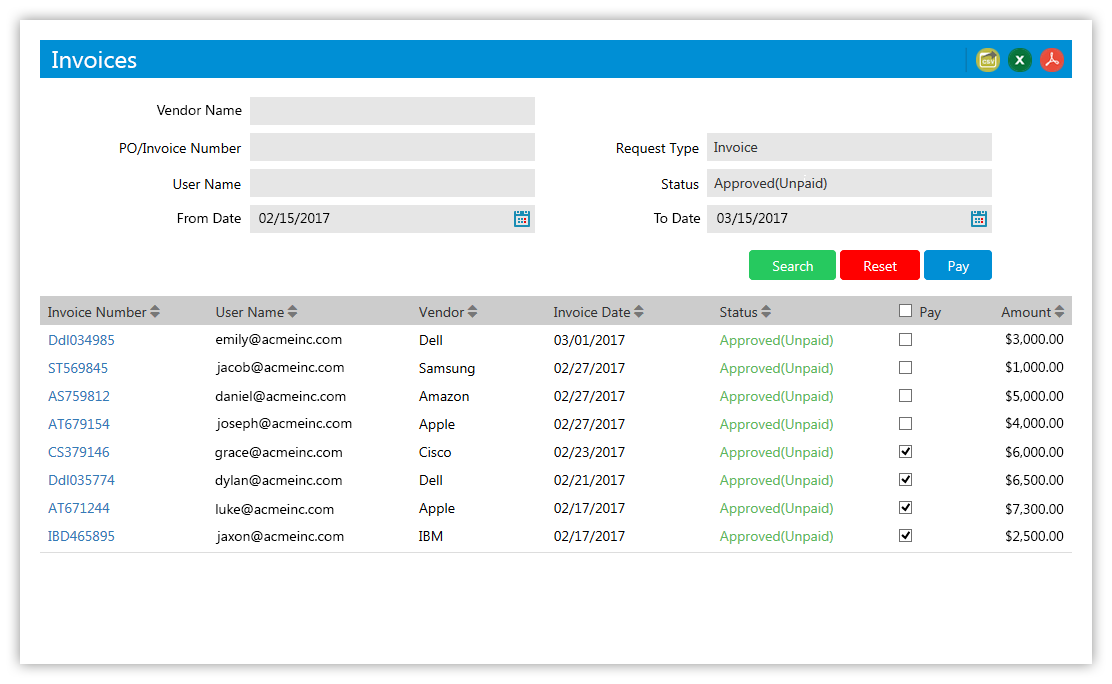Open invoice link IBD465895
This screenshot has width=1112, height=684.
(81, 536)
